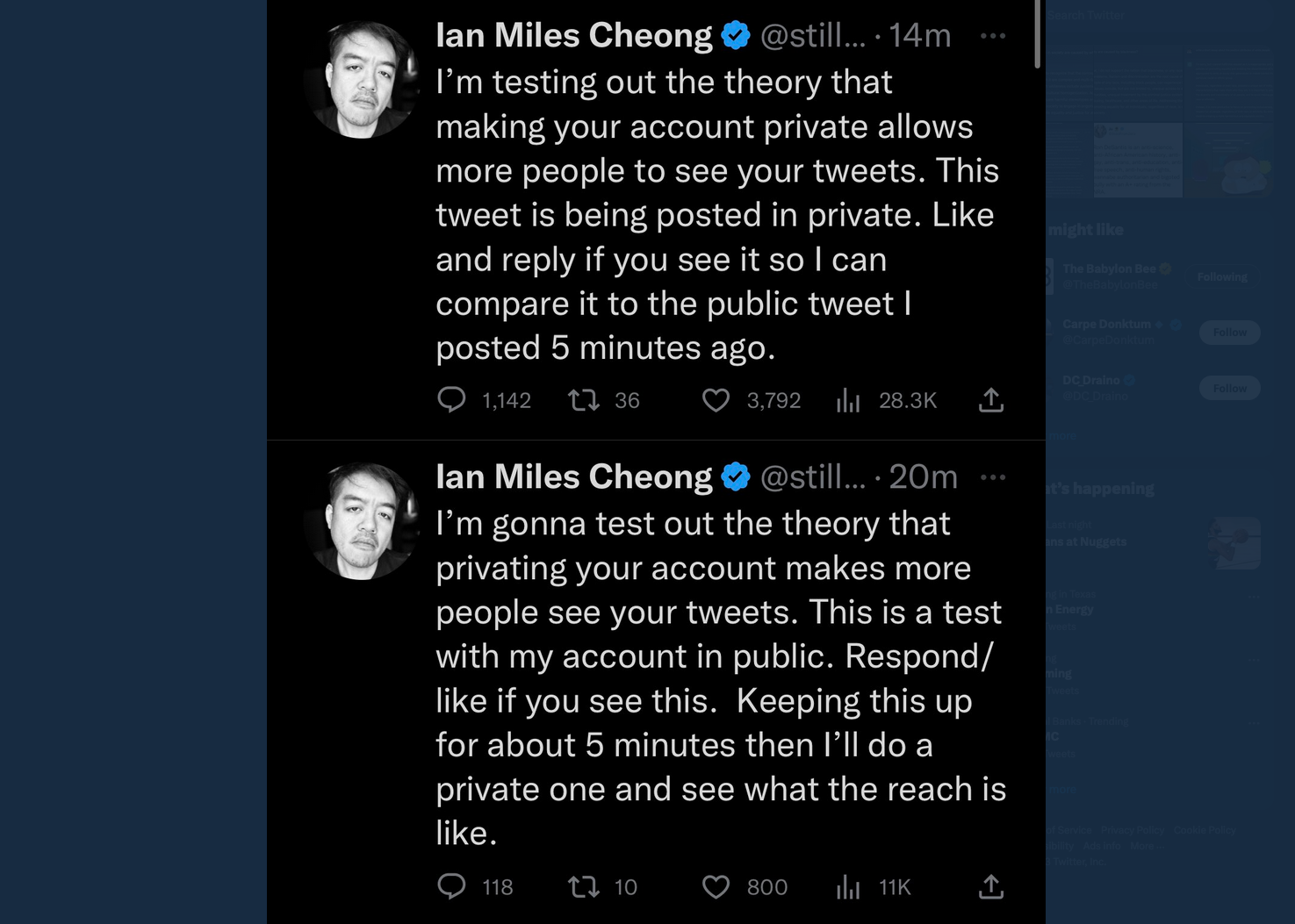This screenshot has height=924, width=1295.
Task: Like the tweet with 800 likes
Action: pos(716,886)
